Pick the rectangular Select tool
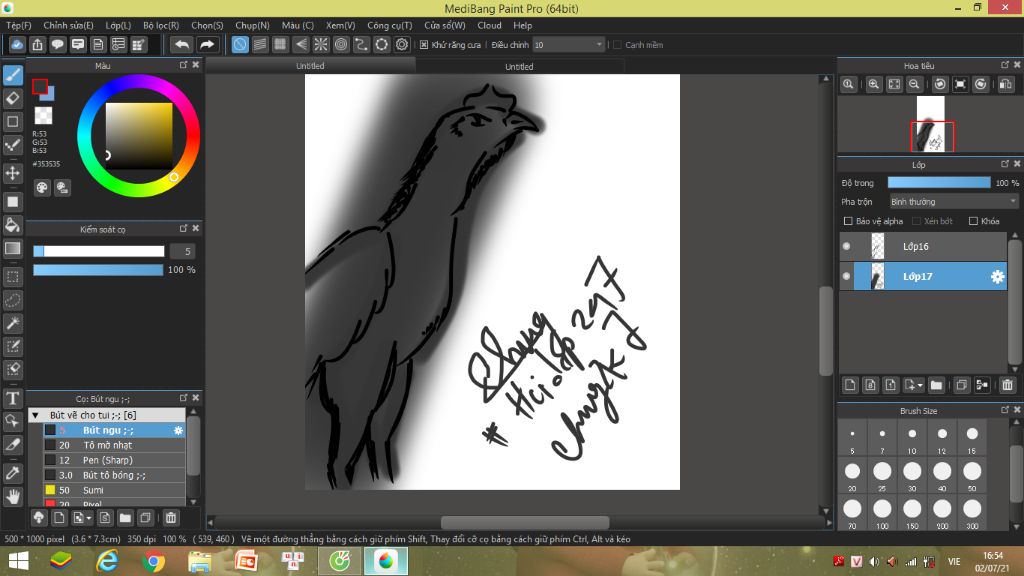 pos(12,277)
